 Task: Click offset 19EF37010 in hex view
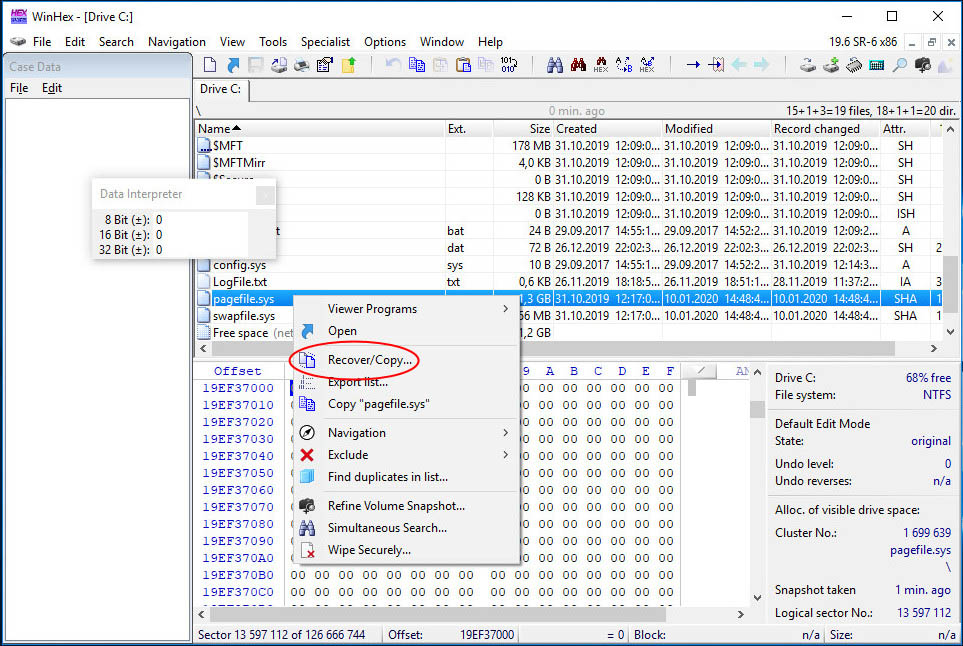click(x=238, y=405)
